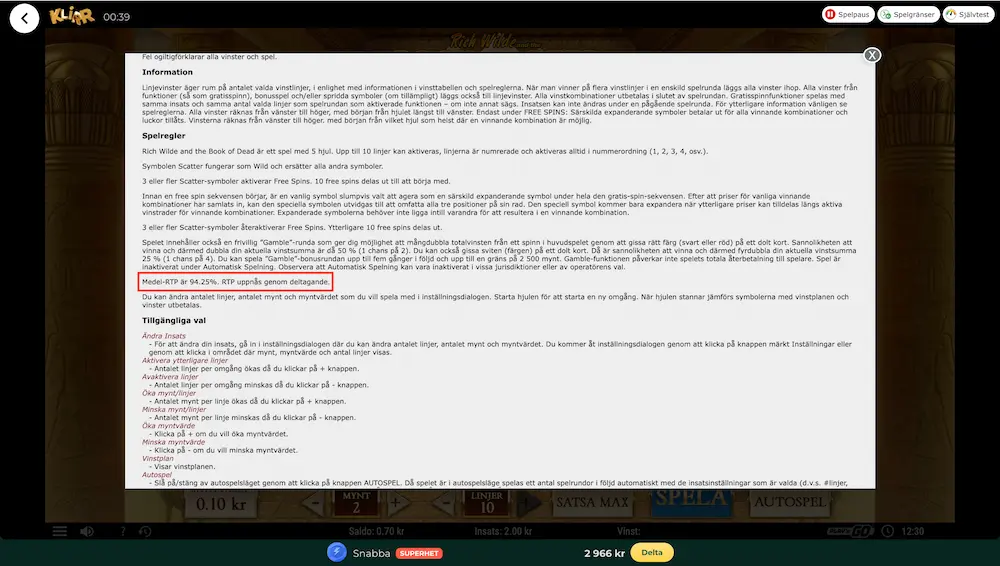
Task: Close the game rules dialog
Action: 872,56
